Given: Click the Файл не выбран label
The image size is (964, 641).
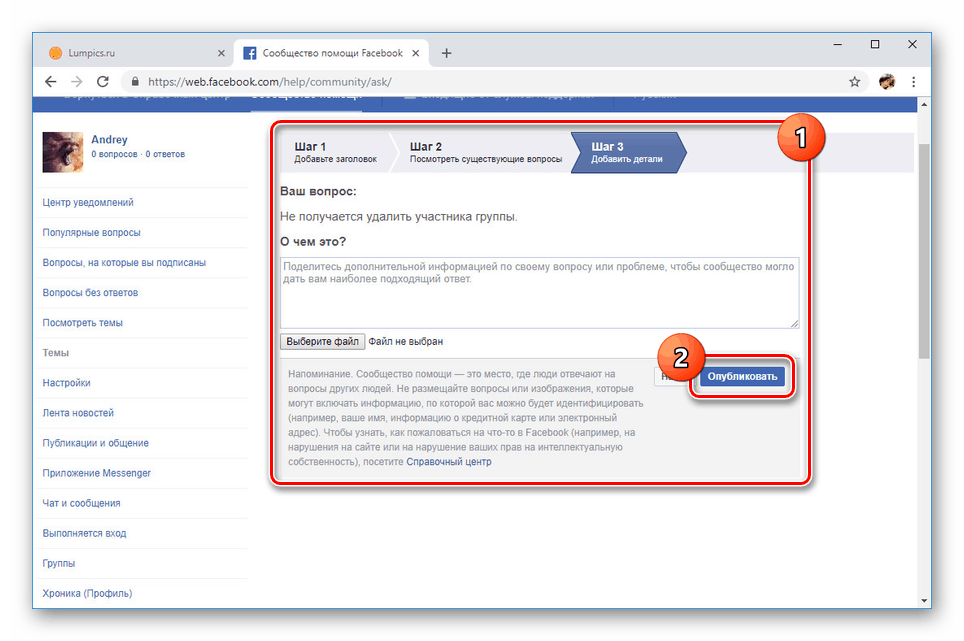Looking at the screenshot, I should (x=406, y=342).
